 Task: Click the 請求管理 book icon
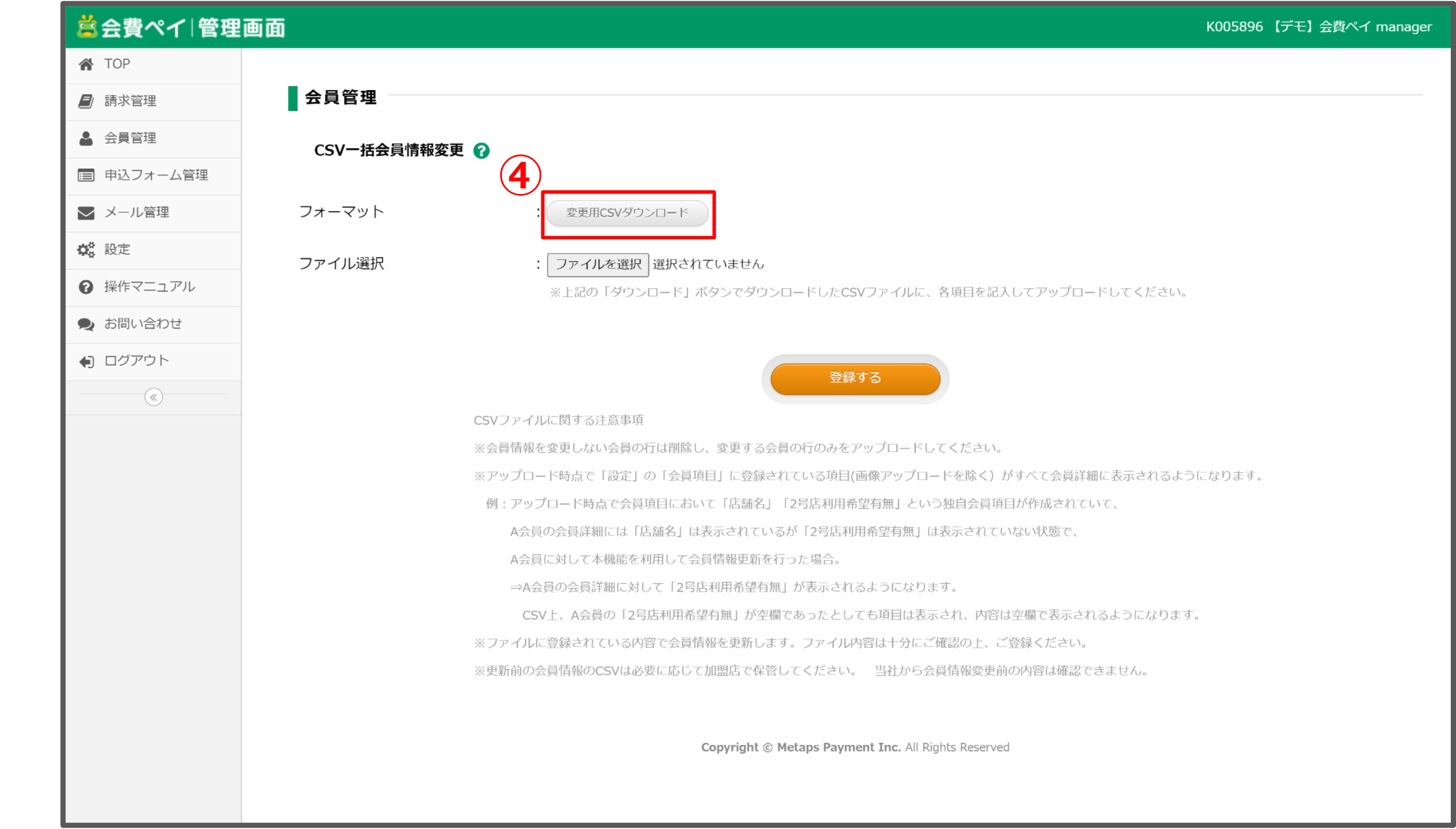click(86, 102)
